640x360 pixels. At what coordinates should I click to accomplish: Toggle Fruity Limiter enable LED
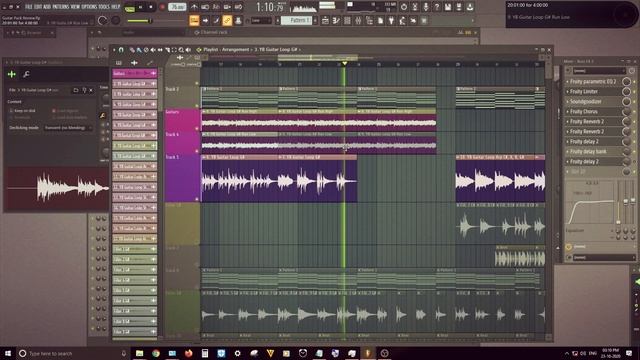[634, 92]
